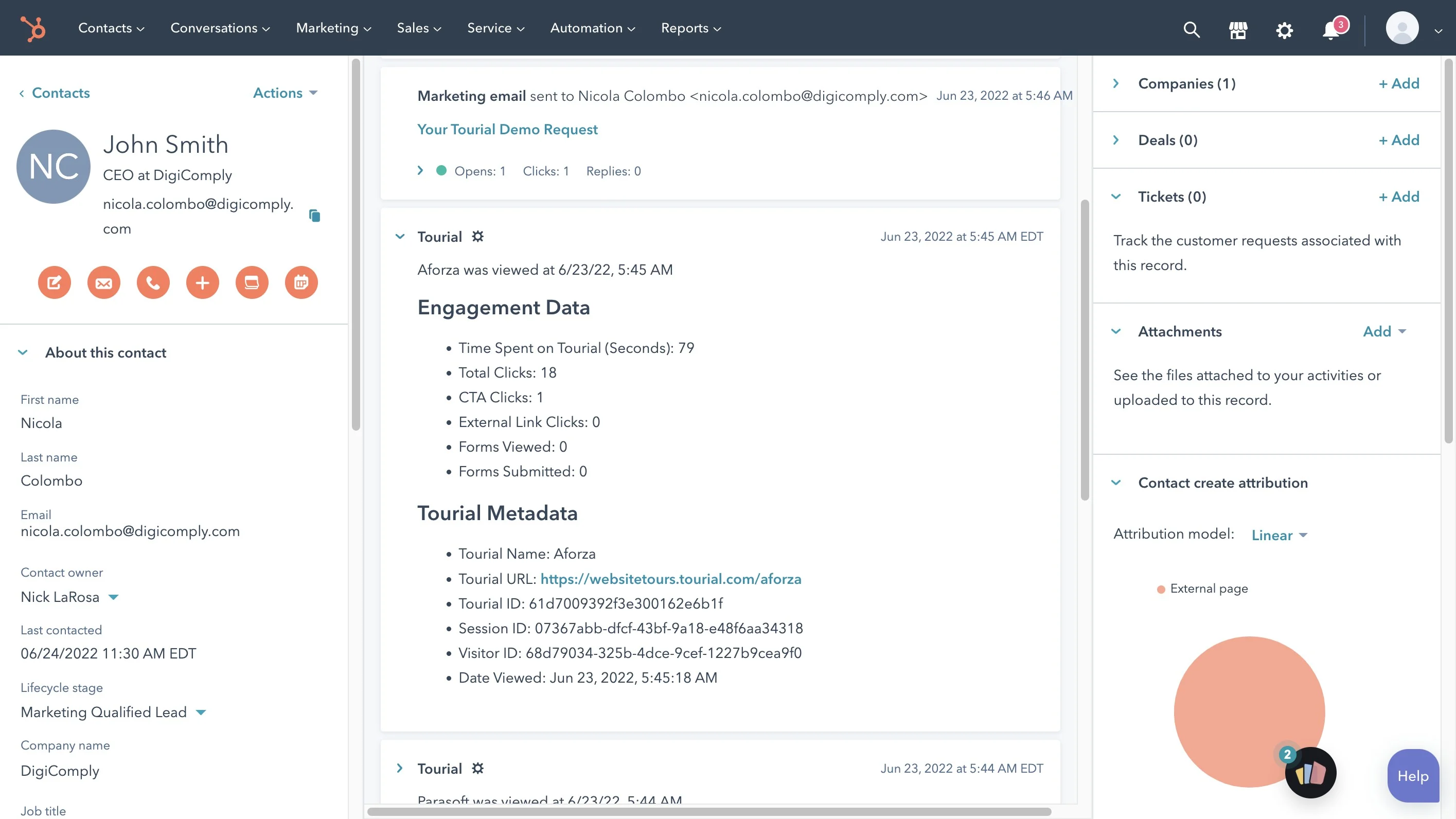
Task: Click integration icon beside 5:45 AM Tourial
Action: pyautogui.click(x=477, y=236)
